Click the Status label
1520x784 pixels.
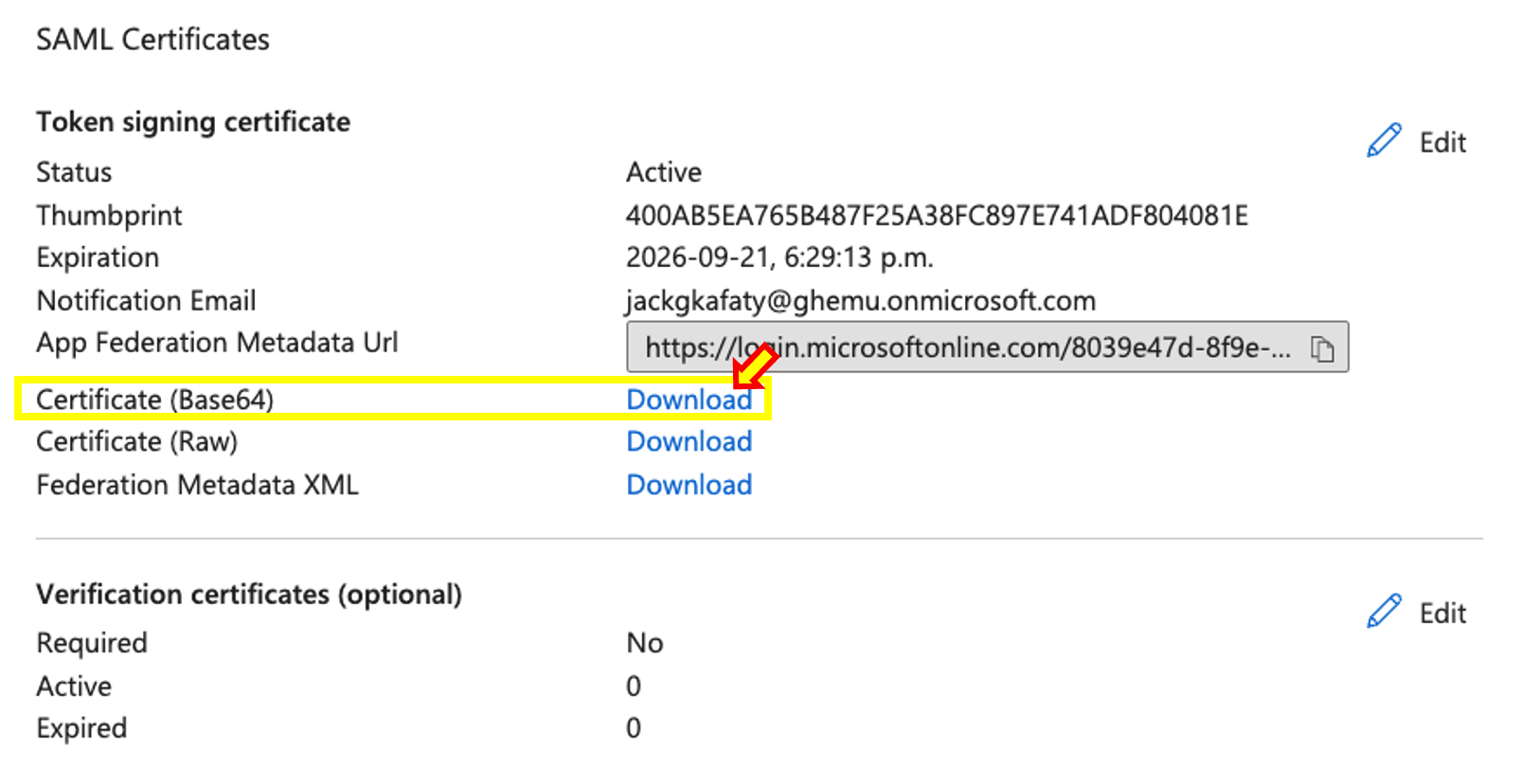74,172
